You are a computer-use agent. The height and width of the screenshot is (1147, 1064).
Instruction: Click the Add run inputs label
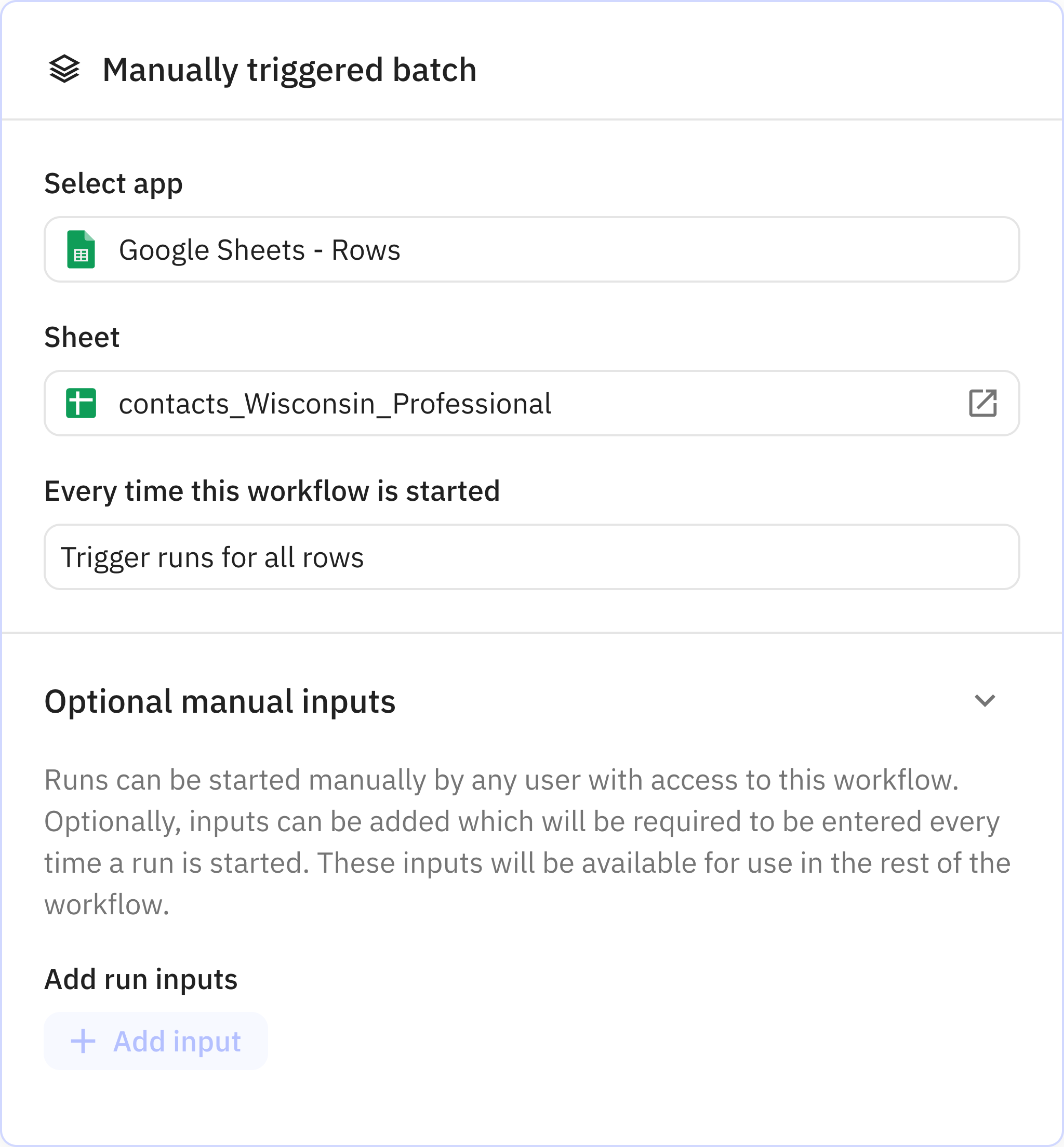140,979
